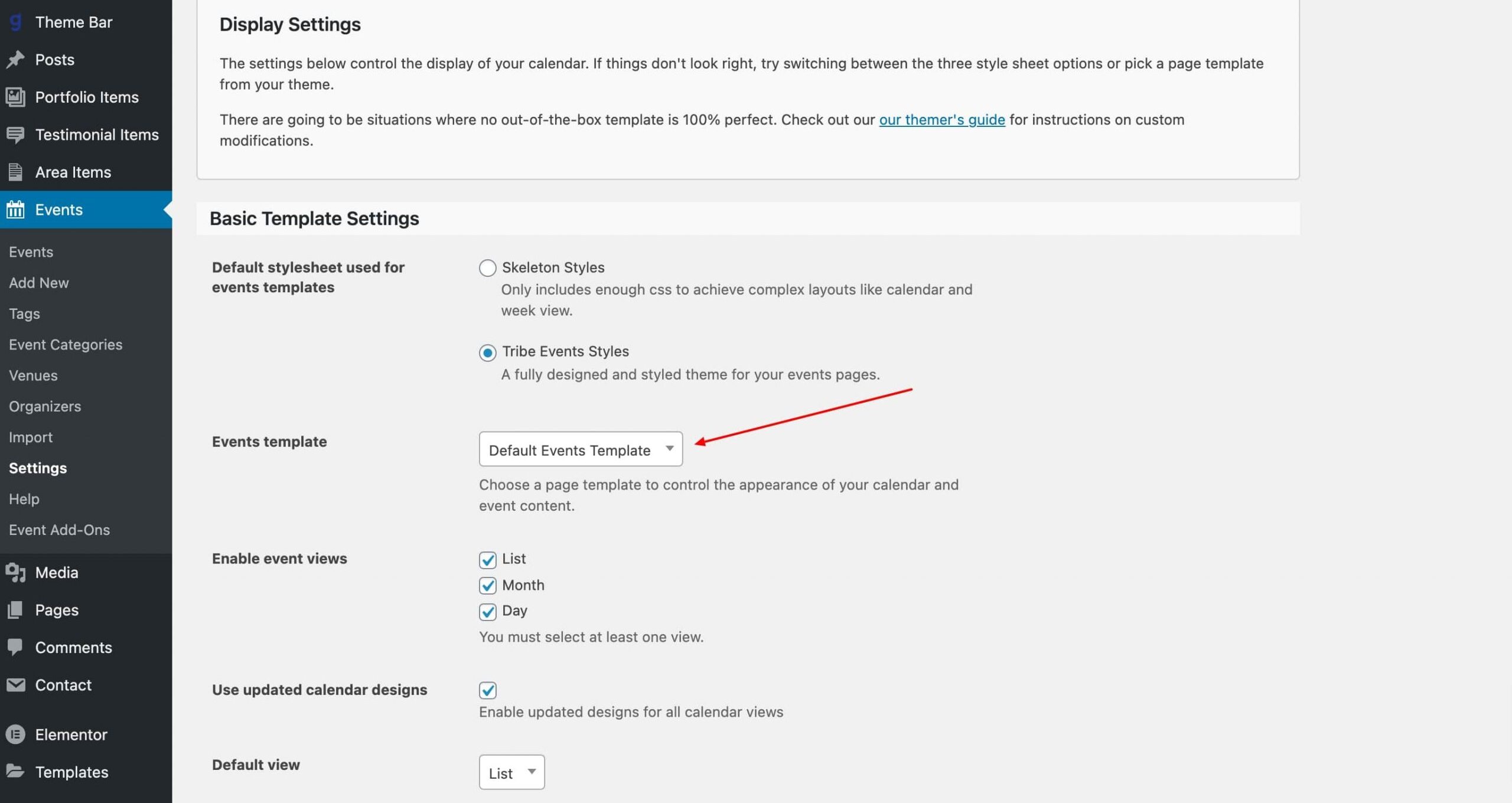Select the Skeleton Styles radio button
Image resolution: width=1512 pixels, height=803 pixels.
(487, 268)
